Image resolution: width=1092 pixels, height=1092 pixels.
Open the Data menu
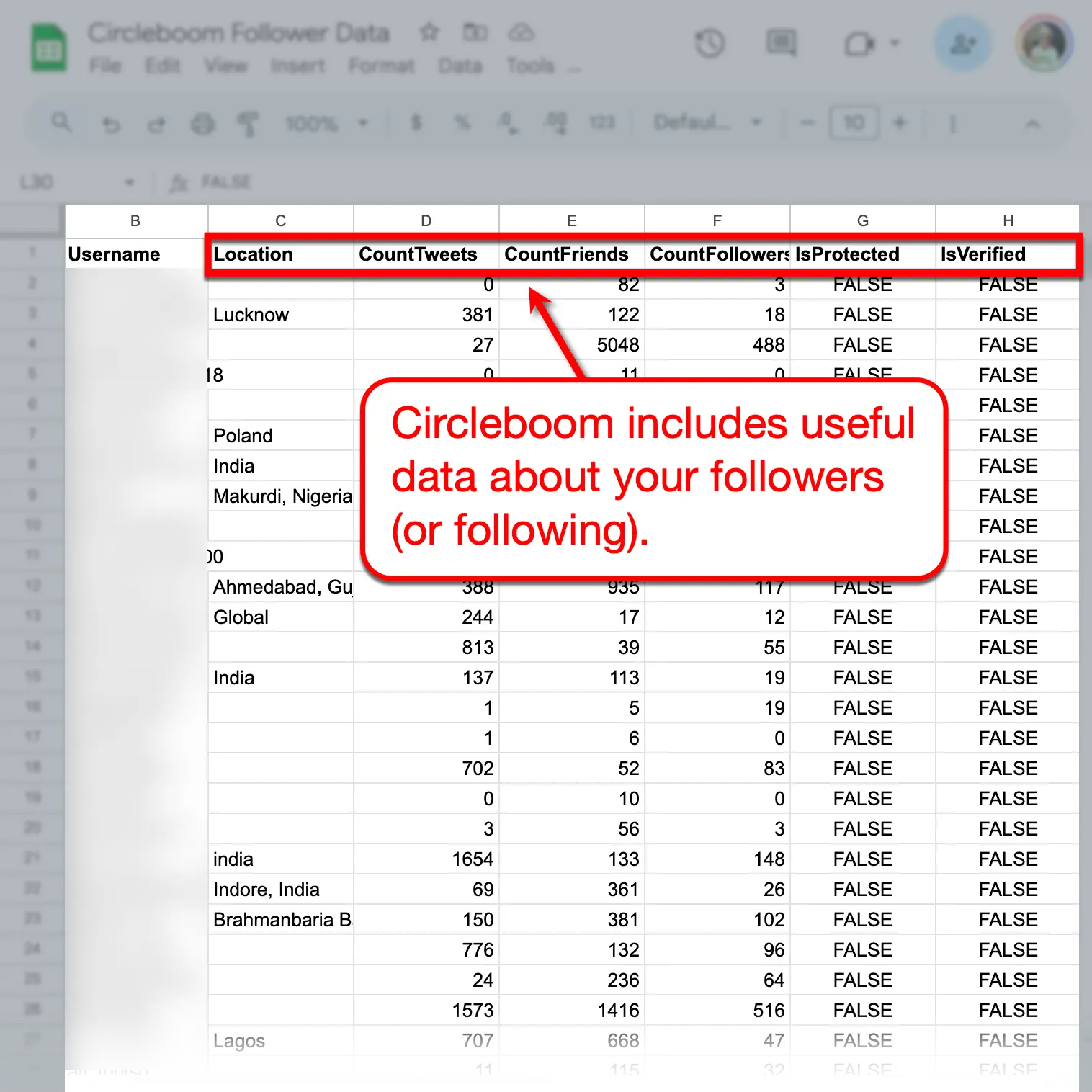click(462, 66)
